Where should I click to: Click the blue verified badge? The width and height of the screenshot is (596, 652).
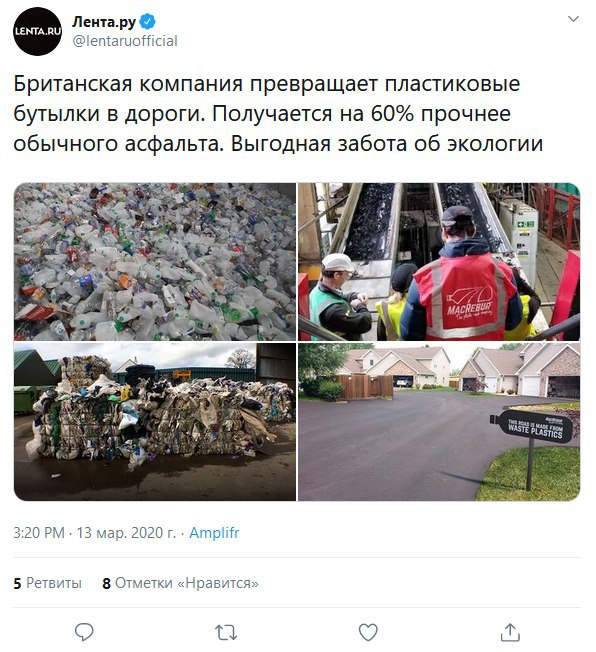pyautogui.click(x=147, y=22)
